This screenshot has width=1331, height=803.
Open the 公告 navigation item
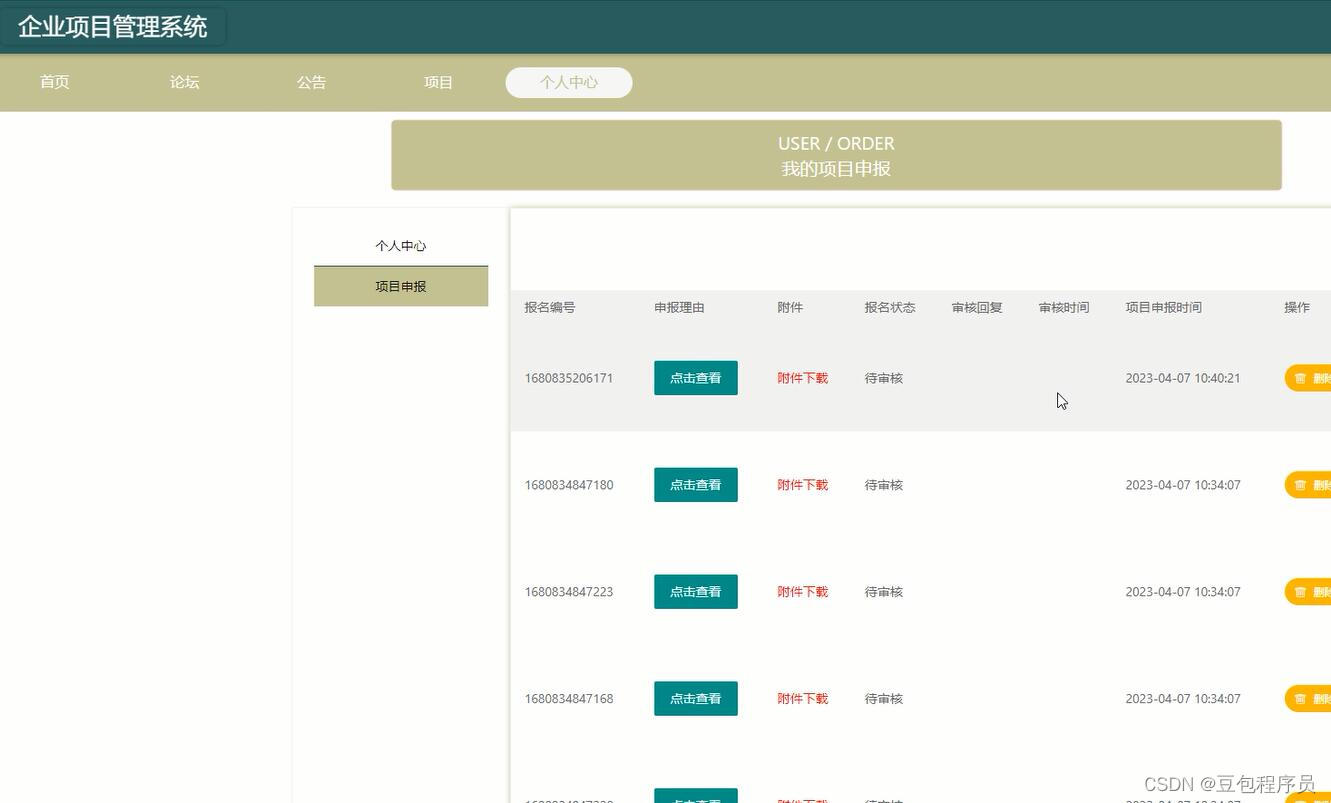[x=311, y=82]
